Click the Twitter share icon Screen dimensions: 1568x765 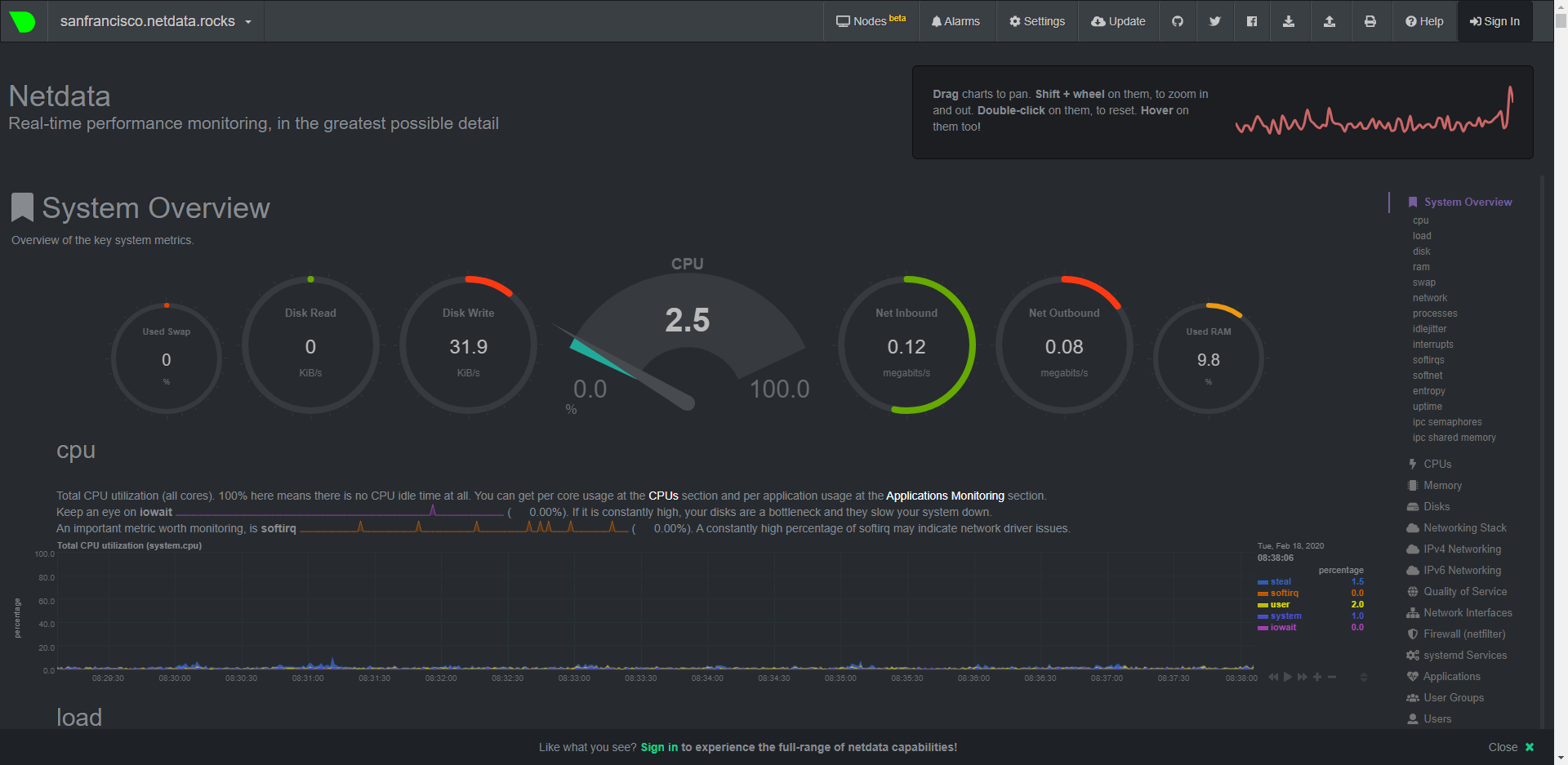1215,21
